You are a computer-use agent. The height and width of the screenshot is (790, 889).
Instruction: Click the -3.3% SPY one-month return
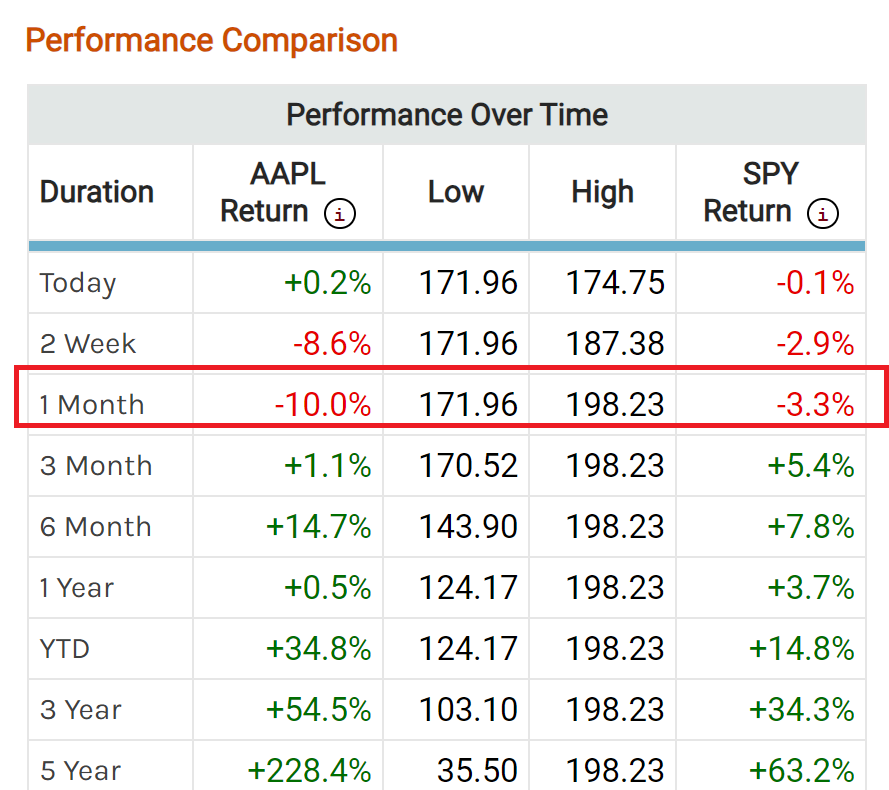tap(815, 404)
